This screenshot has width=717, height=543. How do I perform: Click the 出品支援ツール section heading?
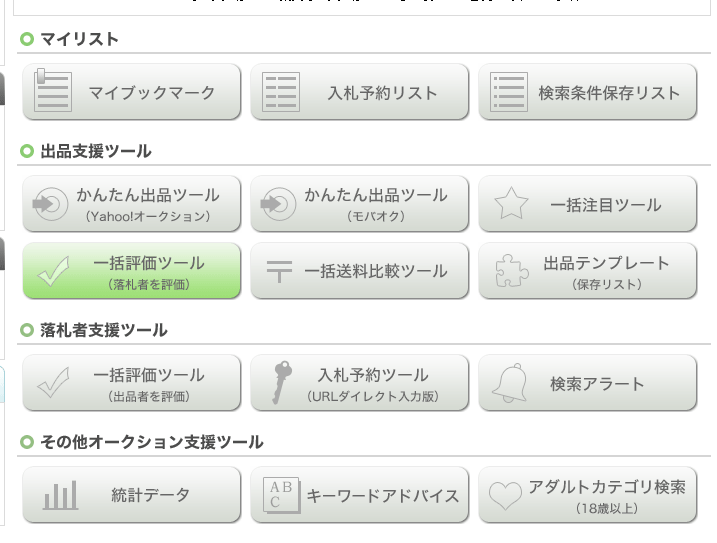[x=96, y=151]
